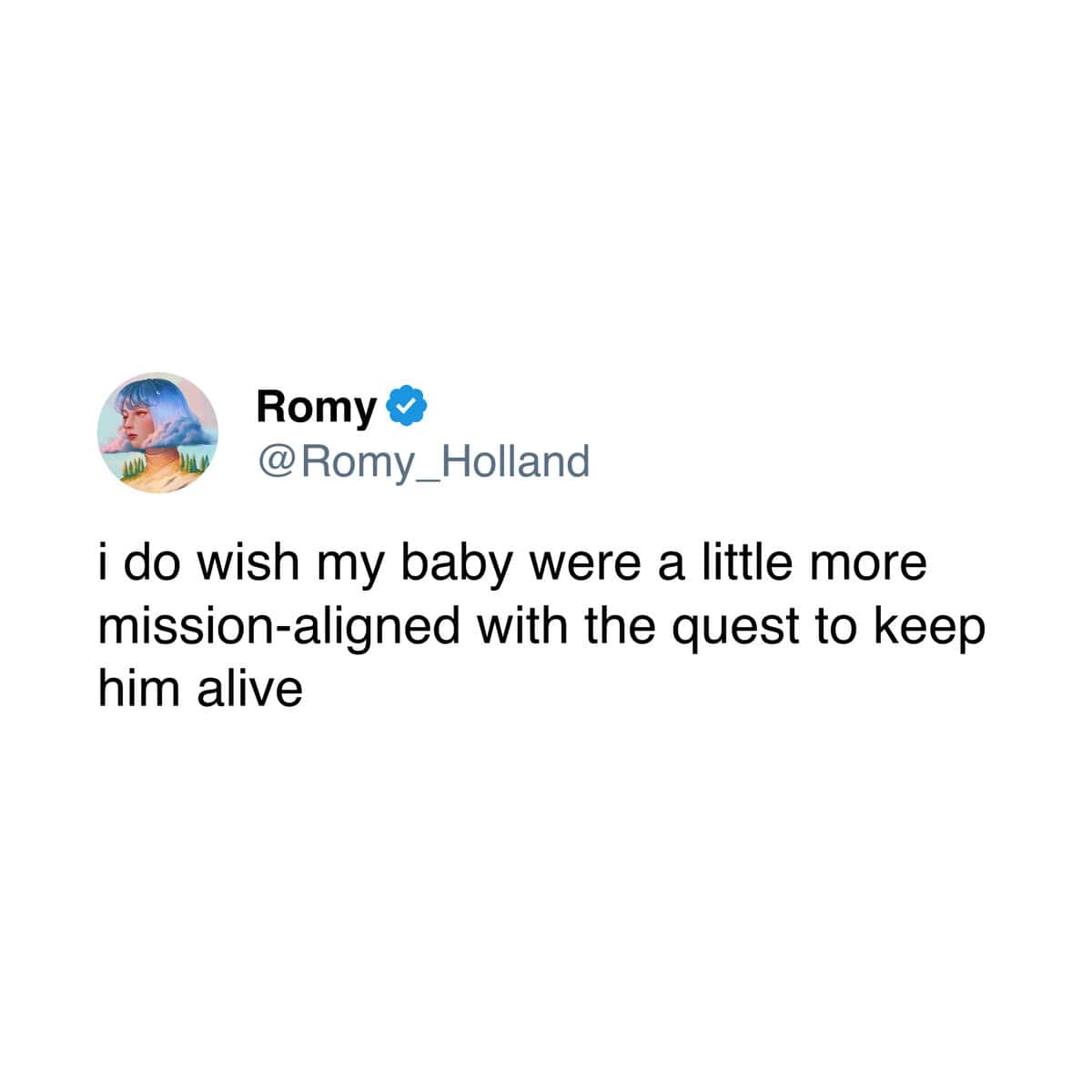Open the @Romy_Holland handle link
This screenshot has height=1092, width=1092.
(423, 461)
